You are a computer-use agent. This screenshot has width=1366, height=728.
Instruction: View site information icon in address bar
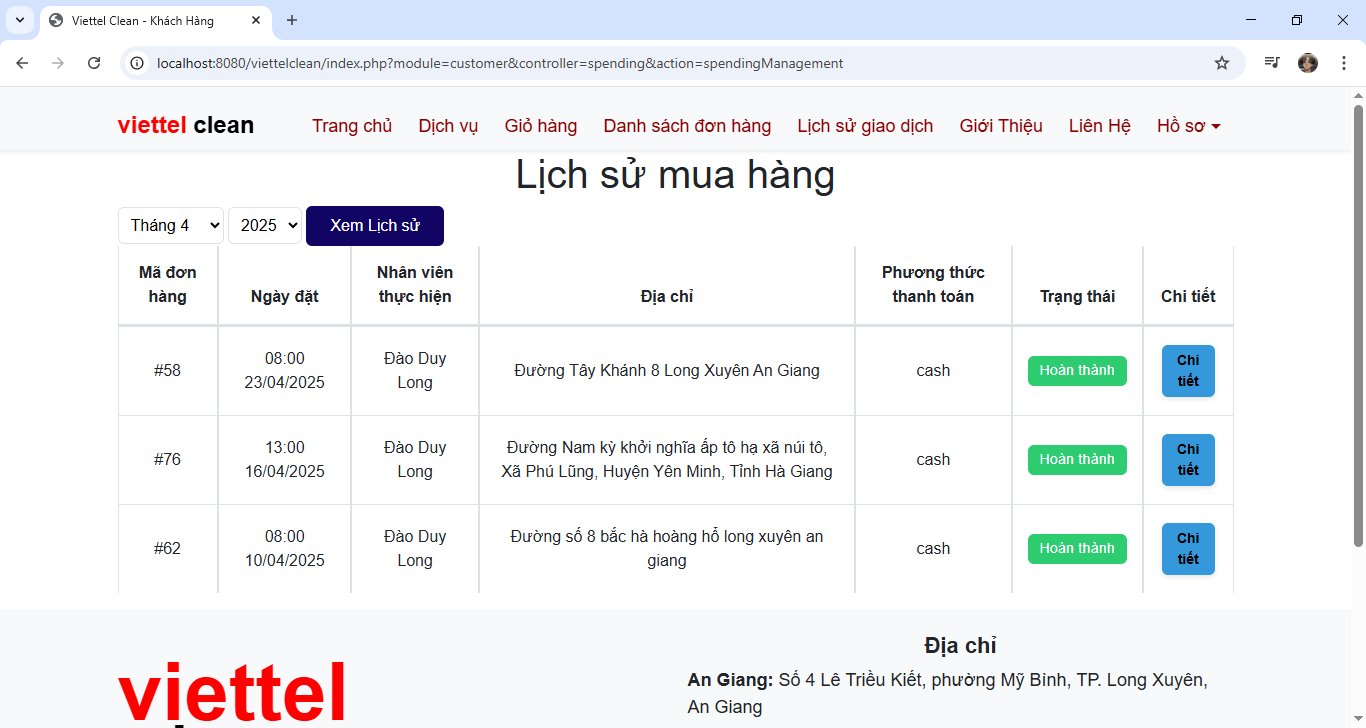138,63
